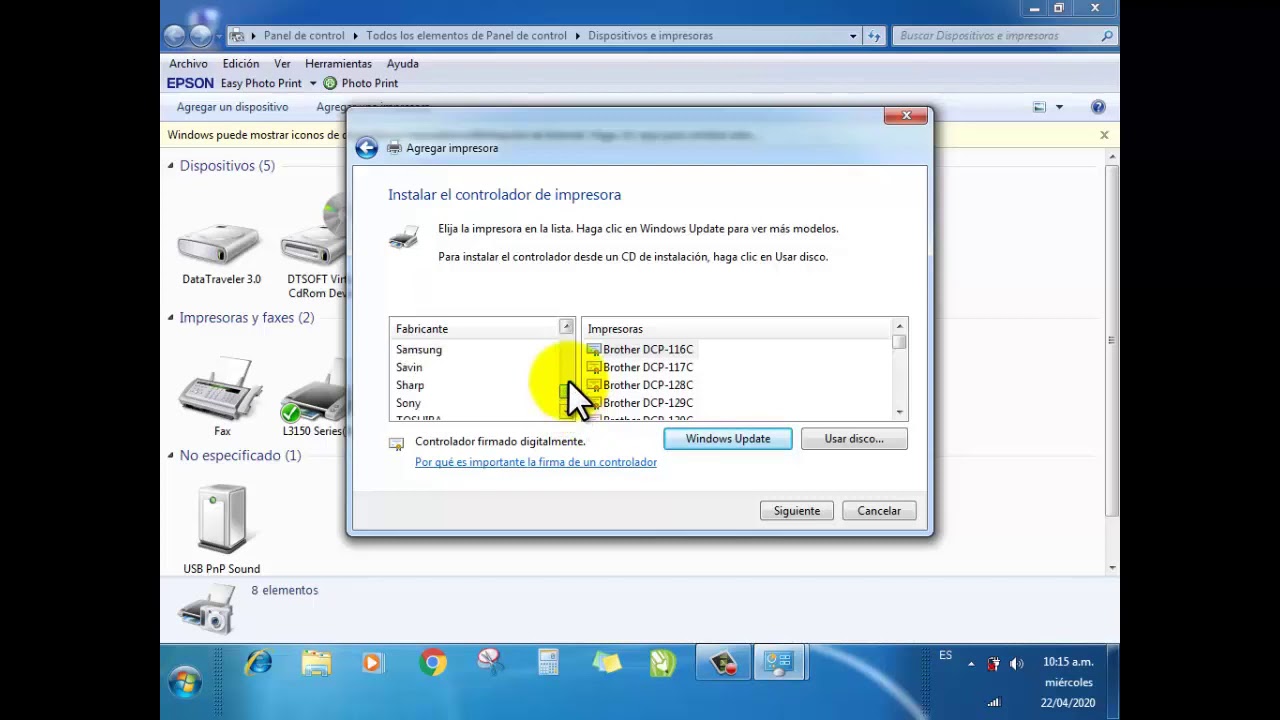Viewport: 1280px width, 720px height.
Task: Open the Archivo menu
Action: click(188, 64)
